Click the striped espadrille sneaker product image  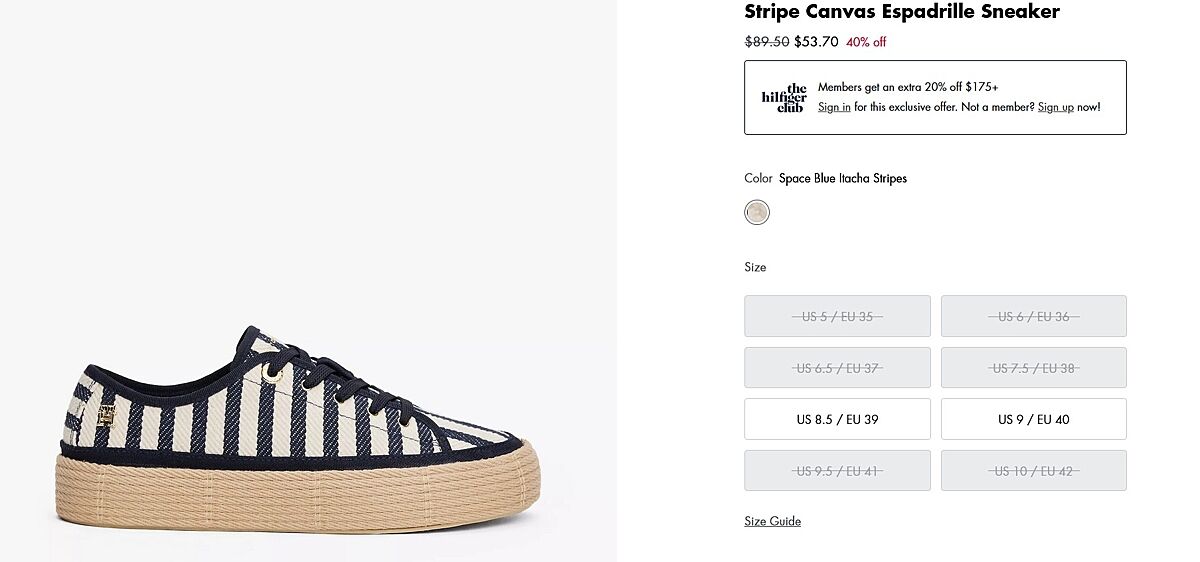point(300,430)
